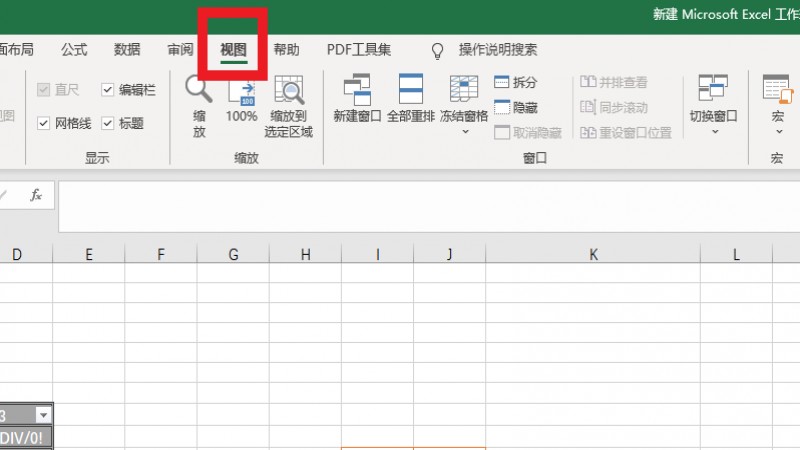Image resolution: width=800 pixels, height=450 pixels.
Task: Click the Macros (宏) button
Action: pos(777,100)
